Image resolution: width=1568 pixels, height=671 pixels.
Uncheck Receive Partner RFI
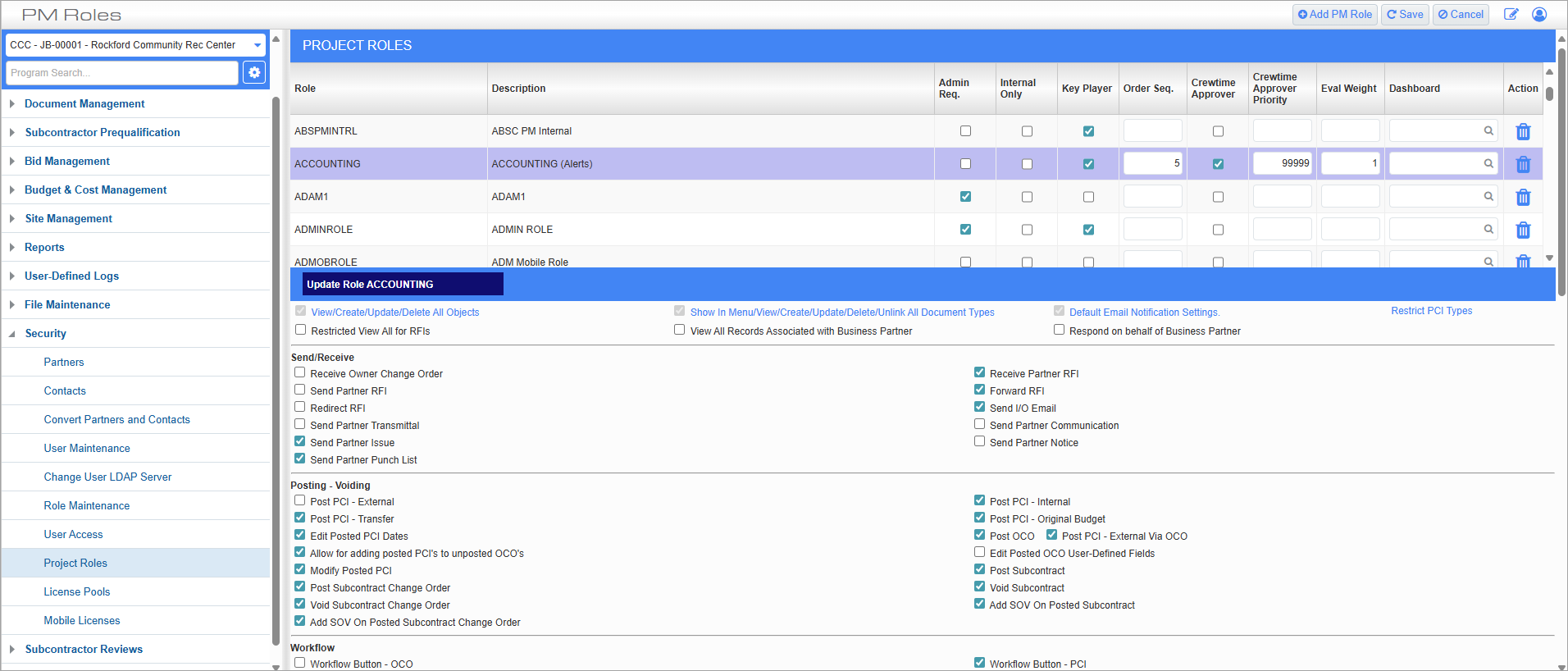point(979,372)
